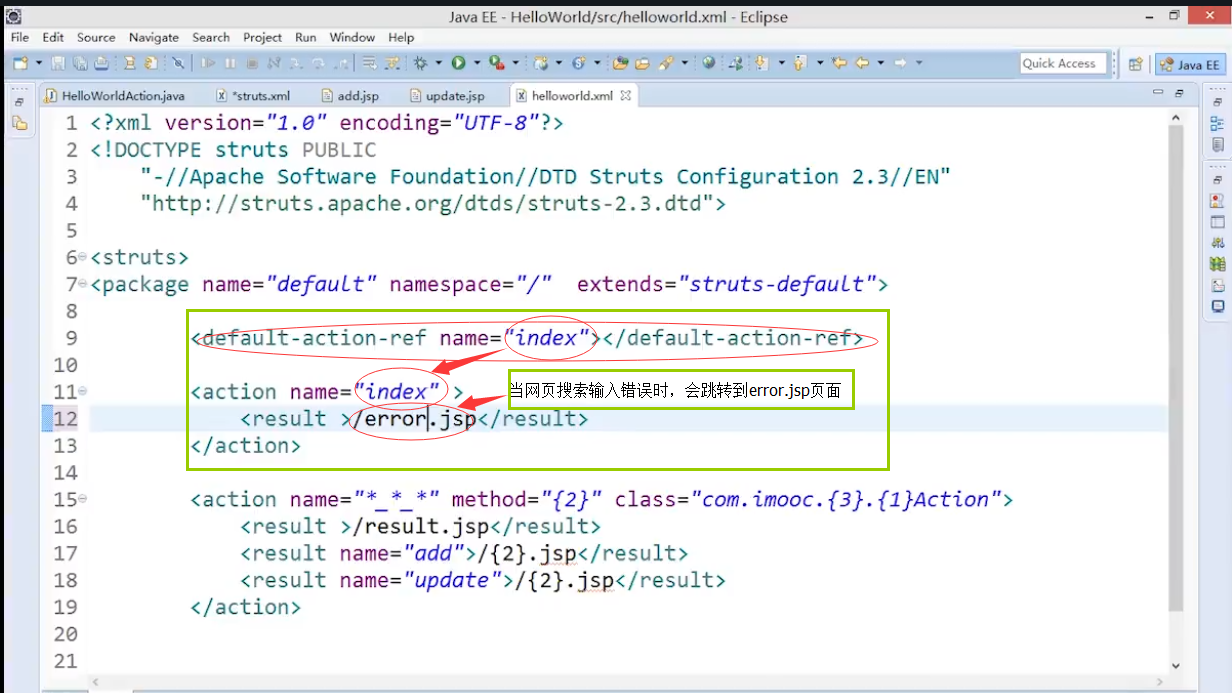
Task: Open the Run menu
Action: pos(306,37)
